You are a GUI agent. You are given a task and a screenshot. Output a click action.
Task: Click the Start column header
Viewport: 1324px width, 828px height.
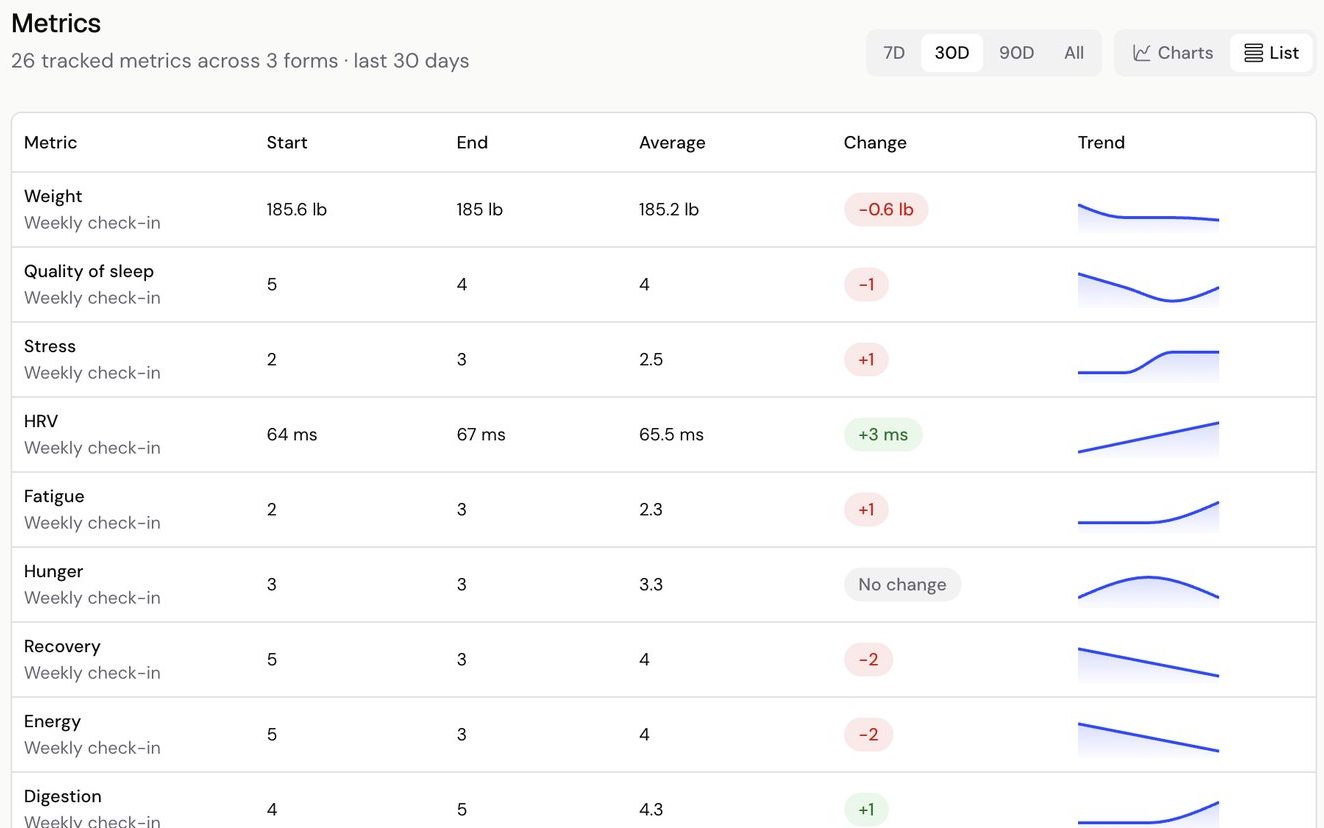(x=287, y=142)
